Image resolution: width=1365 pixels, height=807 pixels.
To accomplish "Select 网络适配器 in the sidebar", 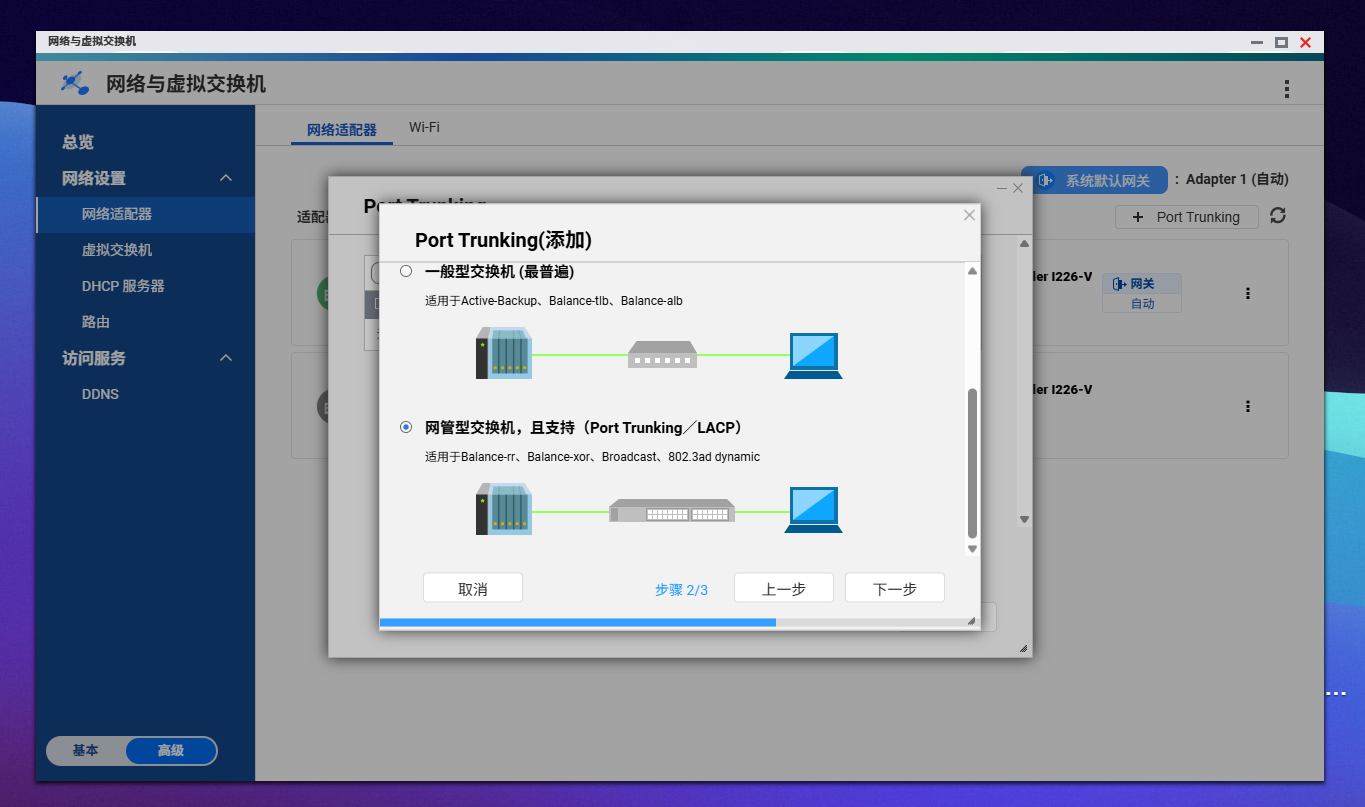I will (146, 214).
